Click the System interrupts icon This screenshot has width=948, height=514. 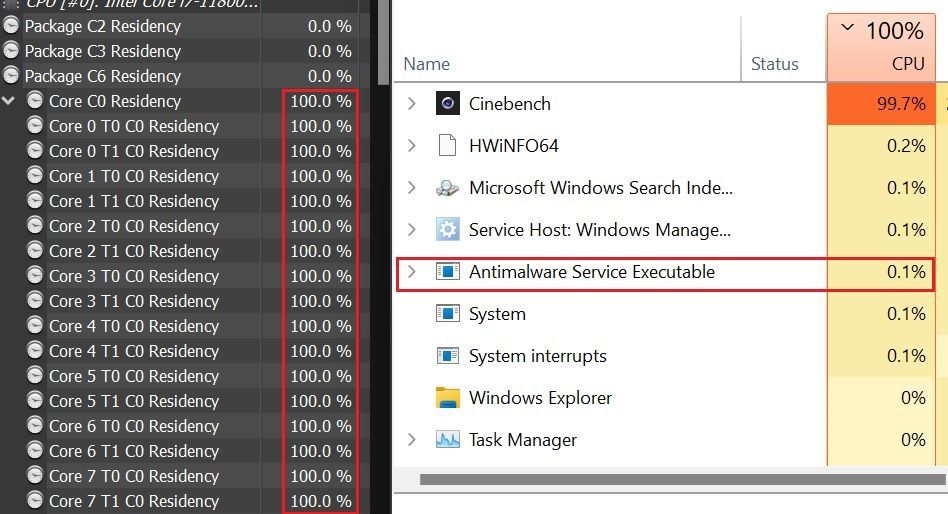pyautogui.click(x=447, y=356)
